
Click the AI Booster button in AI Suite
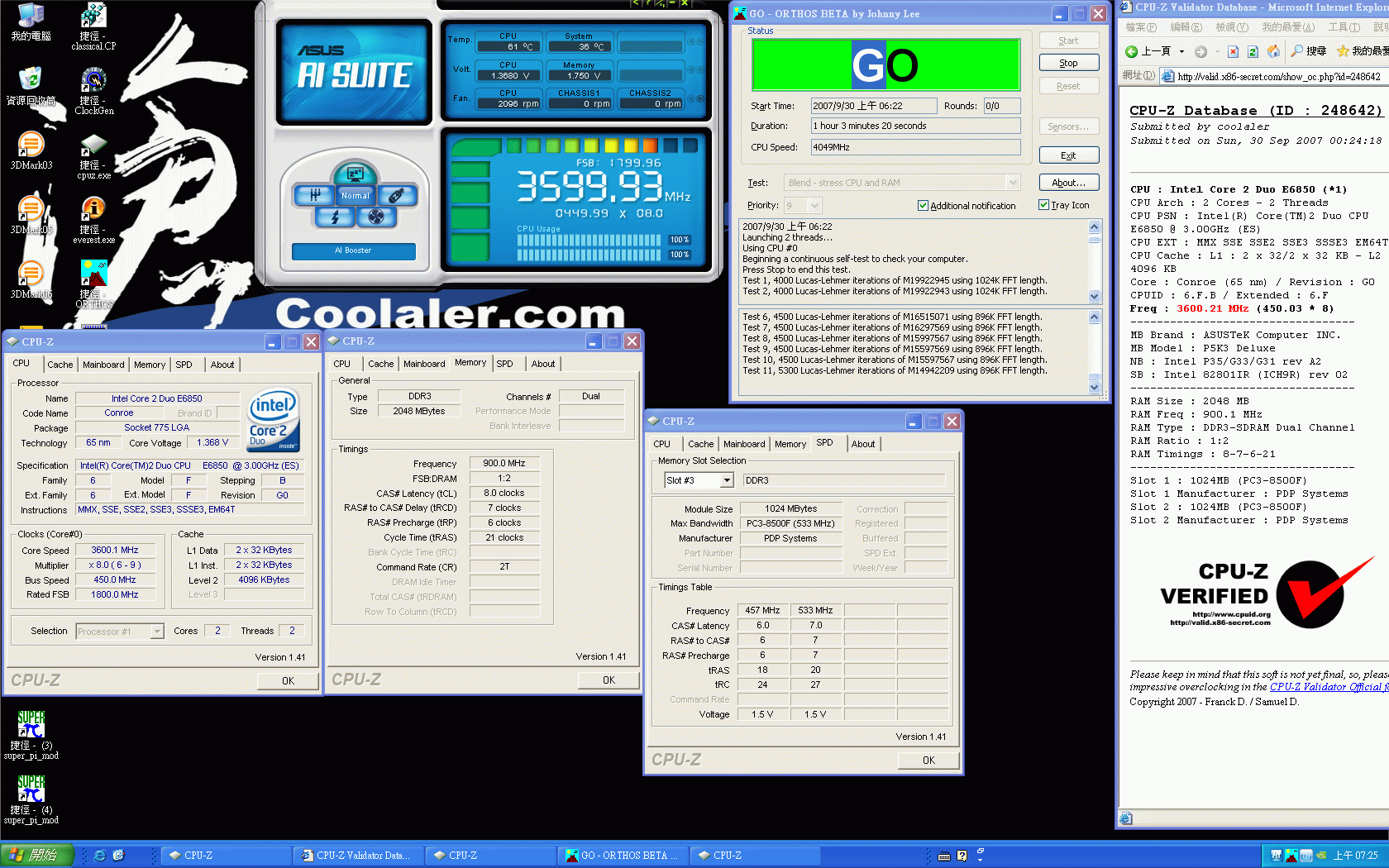[353, 250]
